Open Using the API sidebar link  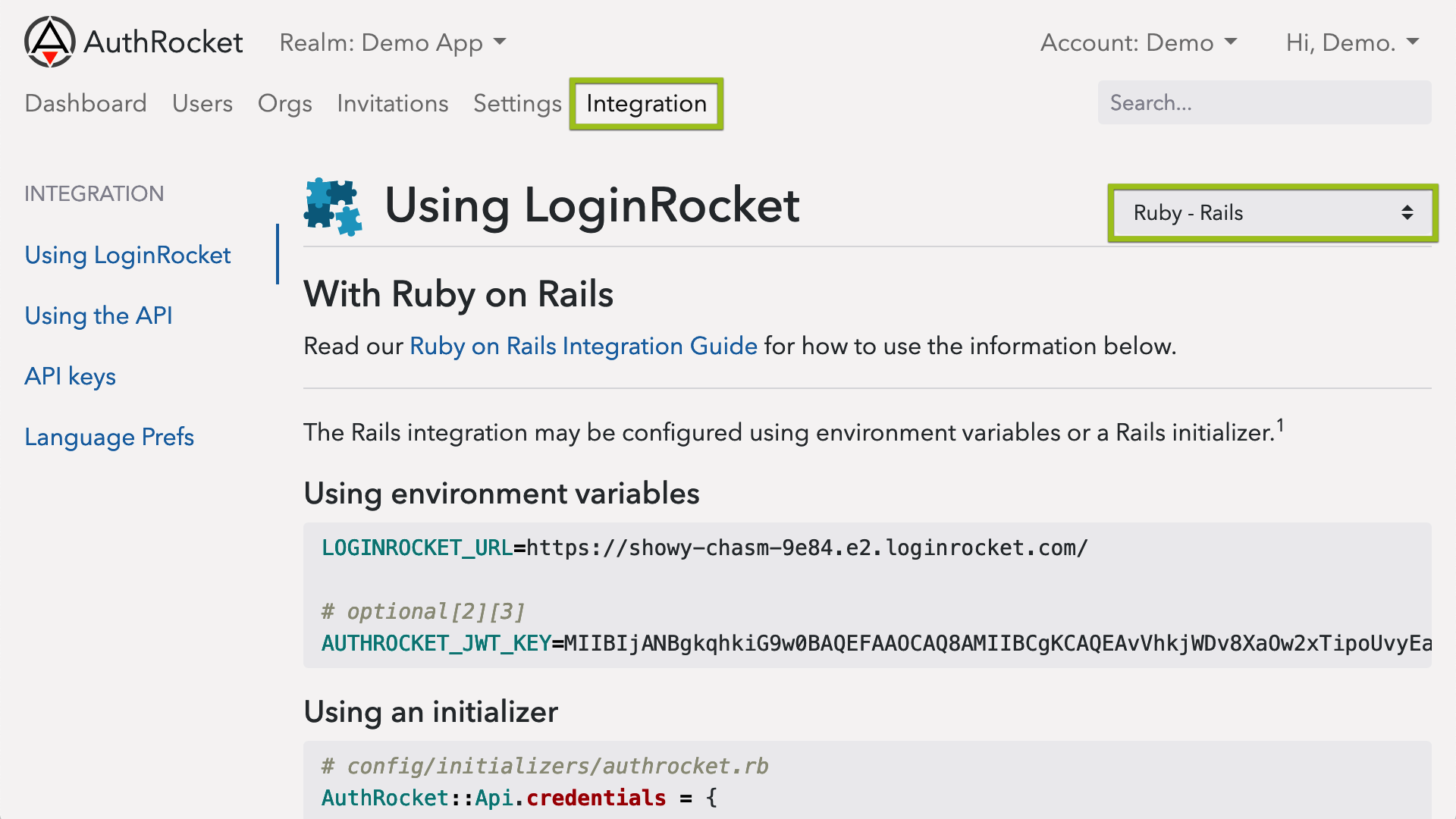click(x=99, y=316)
